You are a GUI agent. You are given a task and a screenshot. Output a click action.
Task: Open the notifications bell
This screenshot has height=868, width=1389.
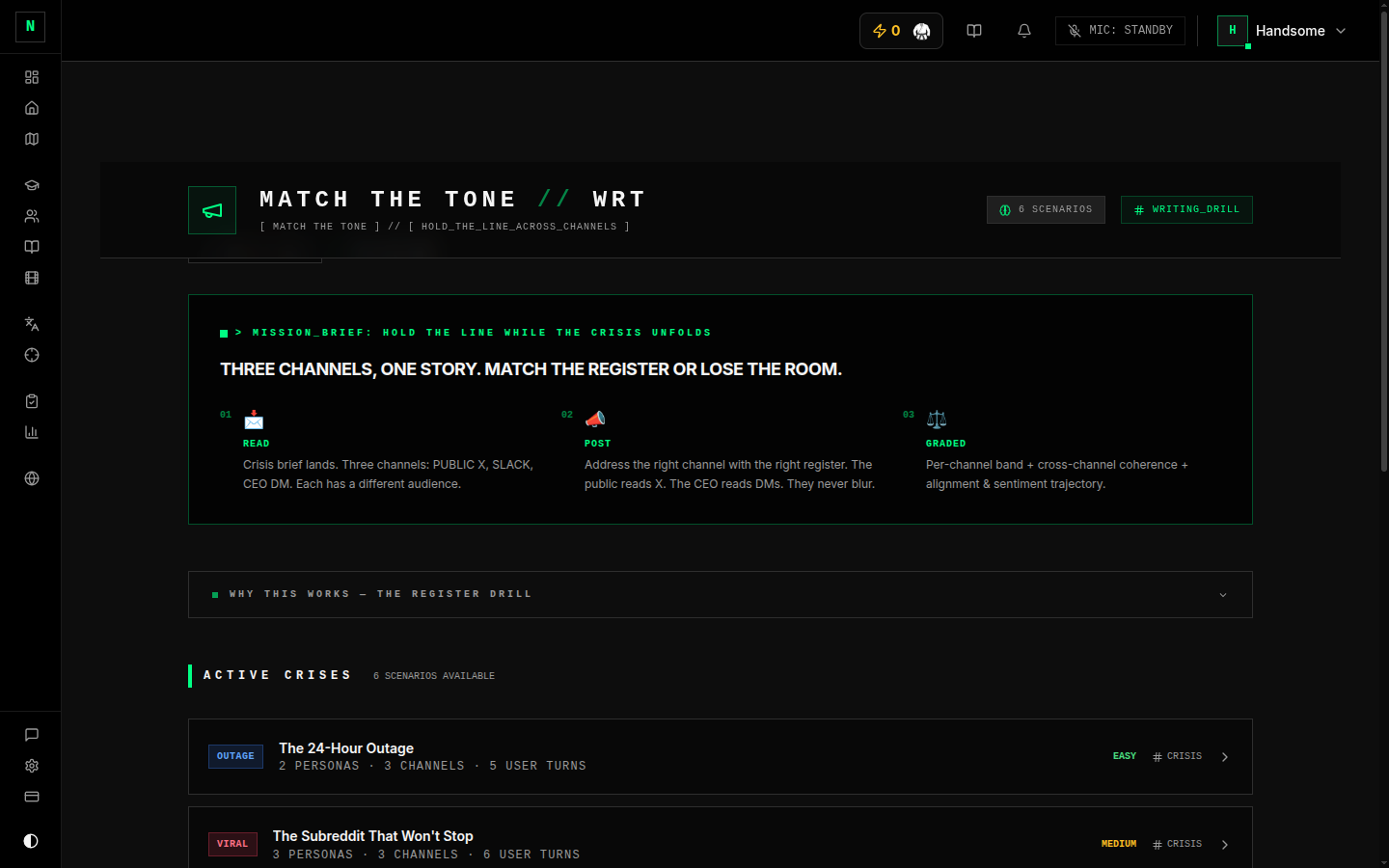pos(1024,31)
